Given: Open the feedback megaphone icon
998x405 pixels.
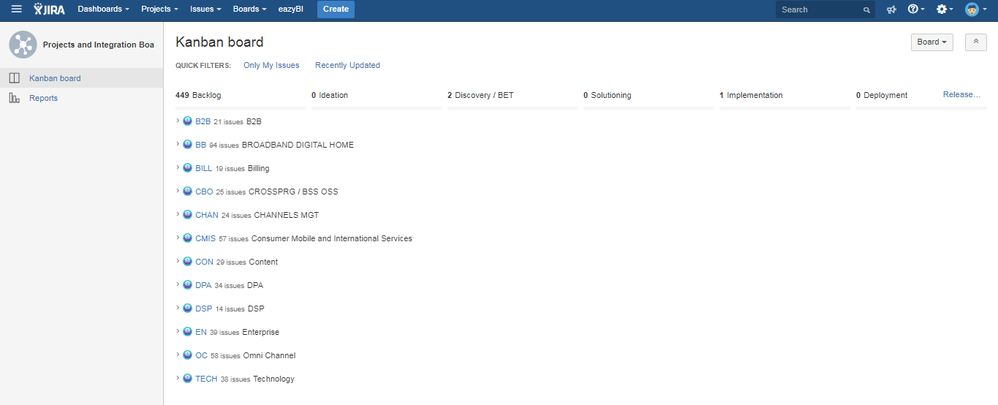Looking at the screenshot, I should pos(891,9).
